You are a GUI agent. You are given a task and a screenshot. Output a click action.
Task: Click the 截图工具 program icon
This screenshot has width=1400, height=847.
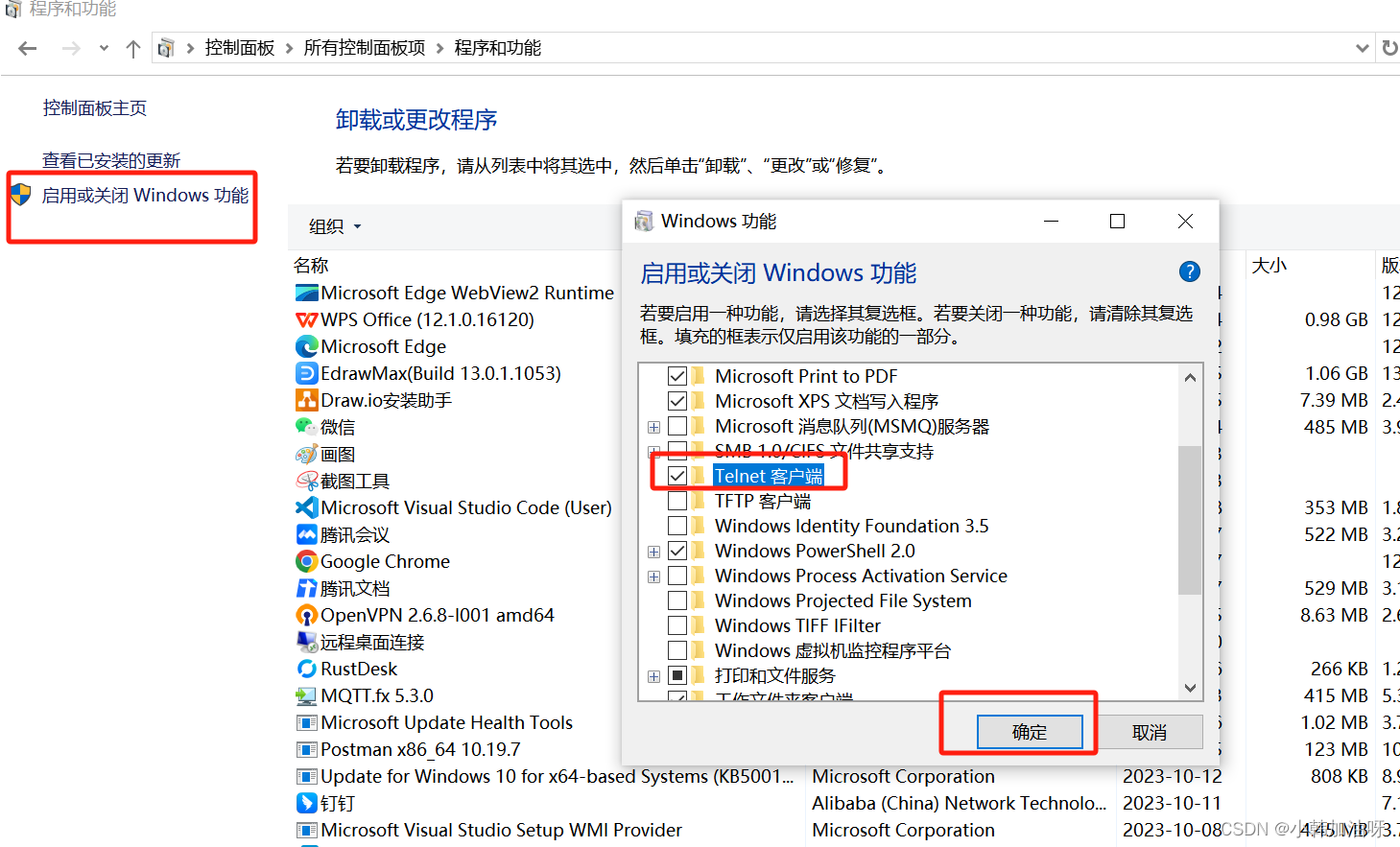pyautogui.click(x=307, y=481)
